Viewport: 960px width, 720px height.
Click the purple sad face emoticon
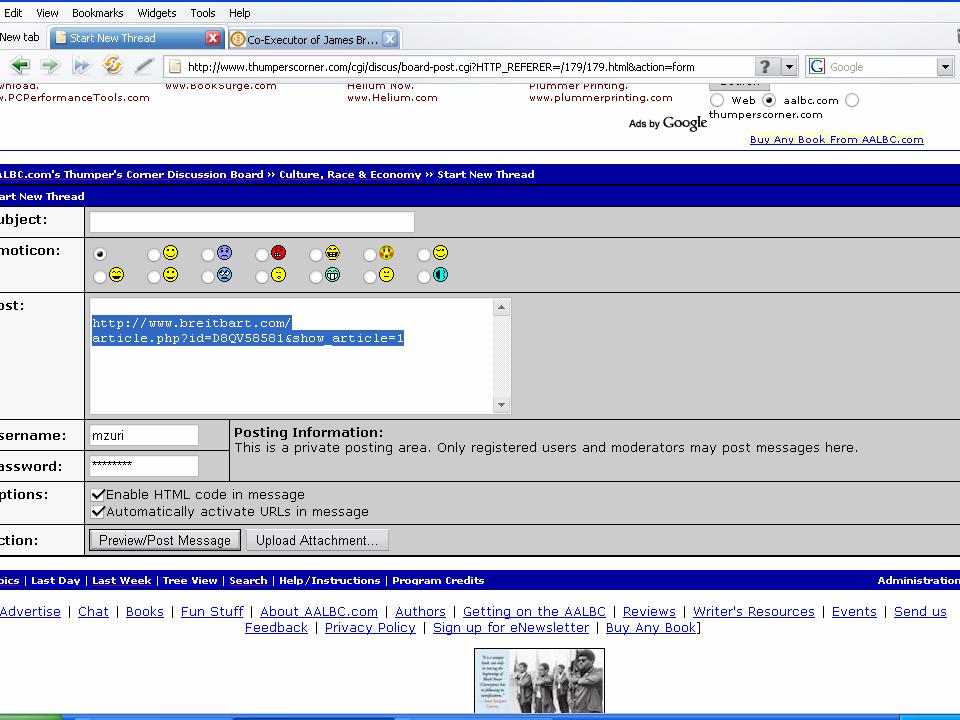(225, 252)
